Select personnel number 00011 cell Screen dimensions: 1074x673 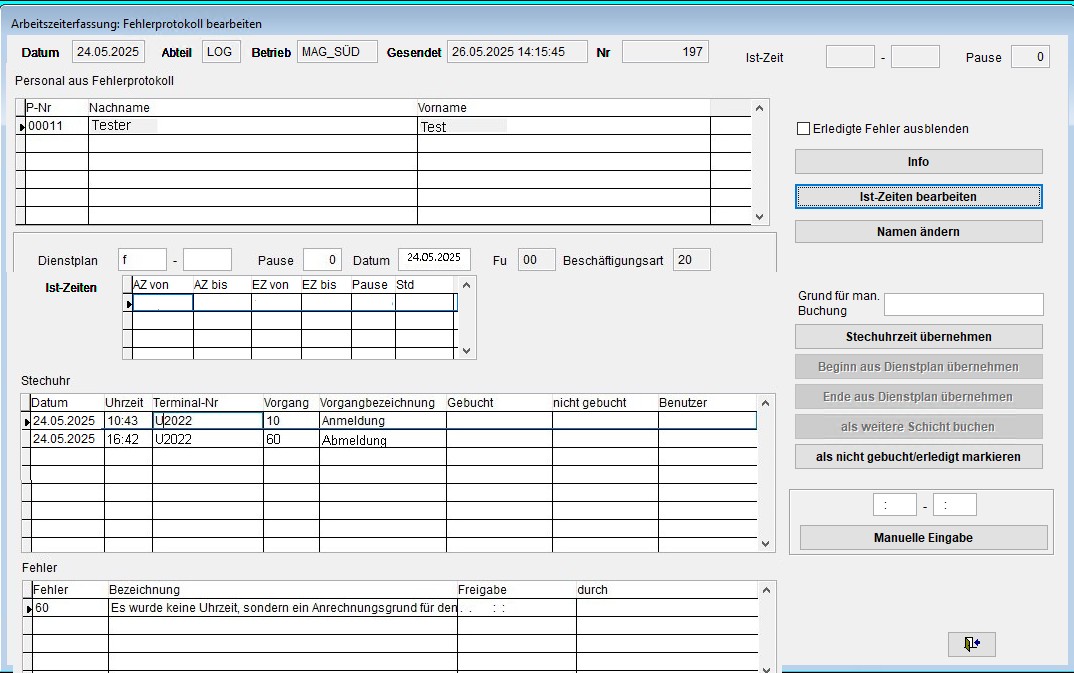pyautogui.click(x=57, y=126)
